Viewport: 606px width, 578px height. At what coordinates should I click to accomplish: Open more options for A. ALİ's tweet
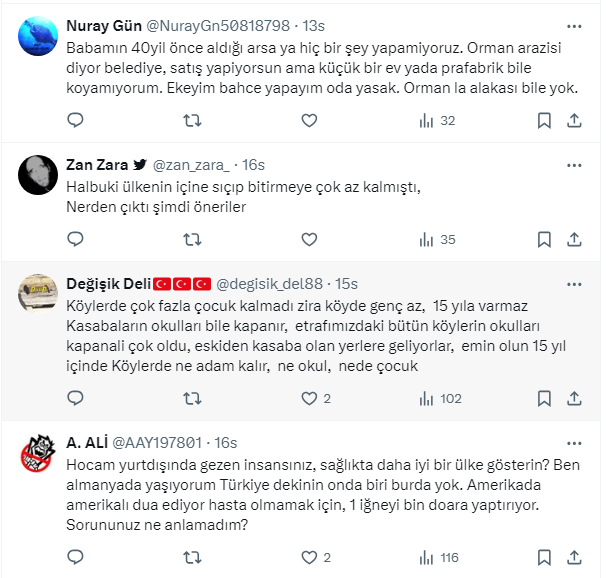click(x=575, y=442)
